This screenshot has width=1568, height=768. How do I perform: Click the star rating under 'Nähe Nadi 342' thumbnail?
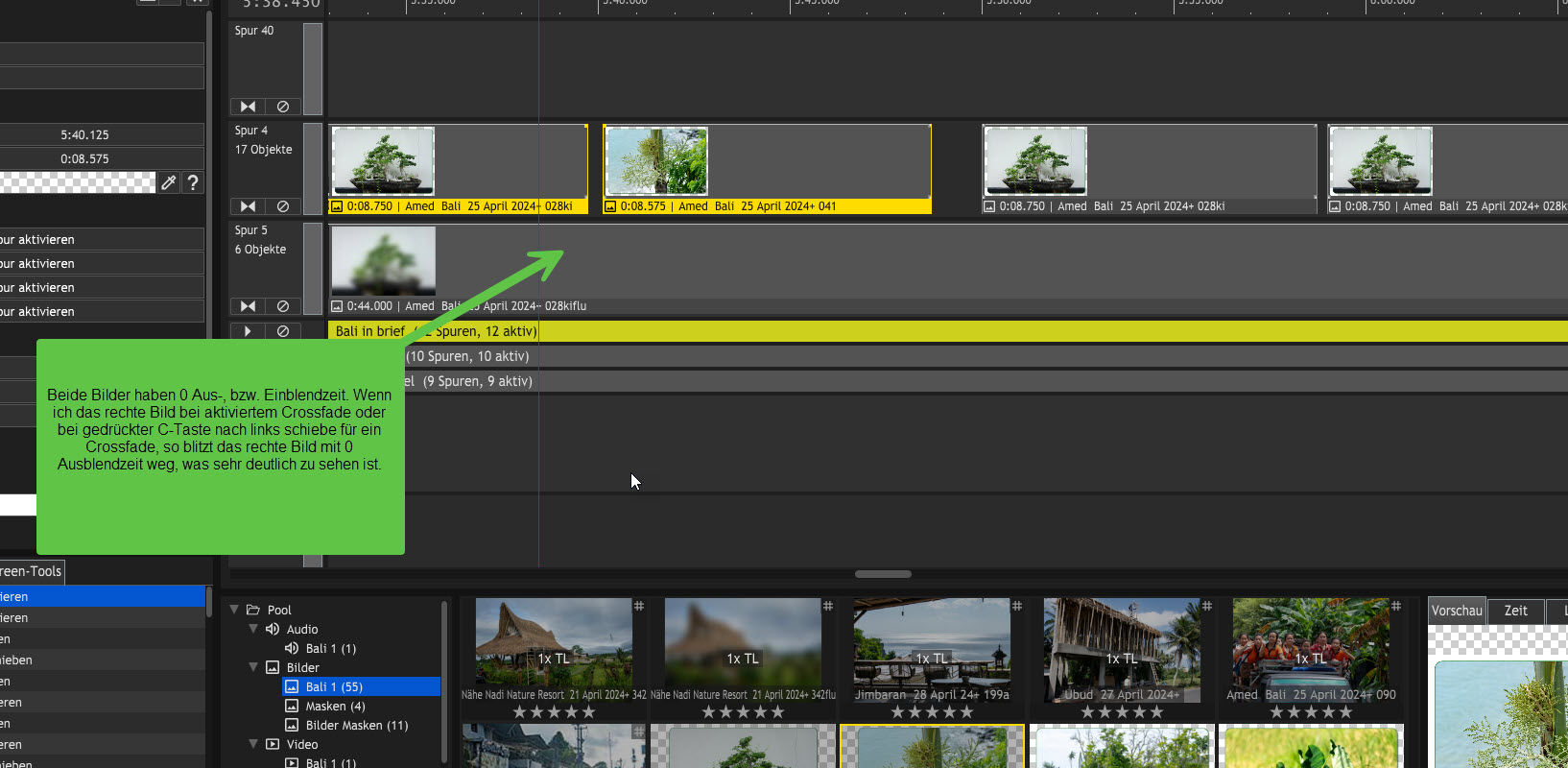pos(554,712)
